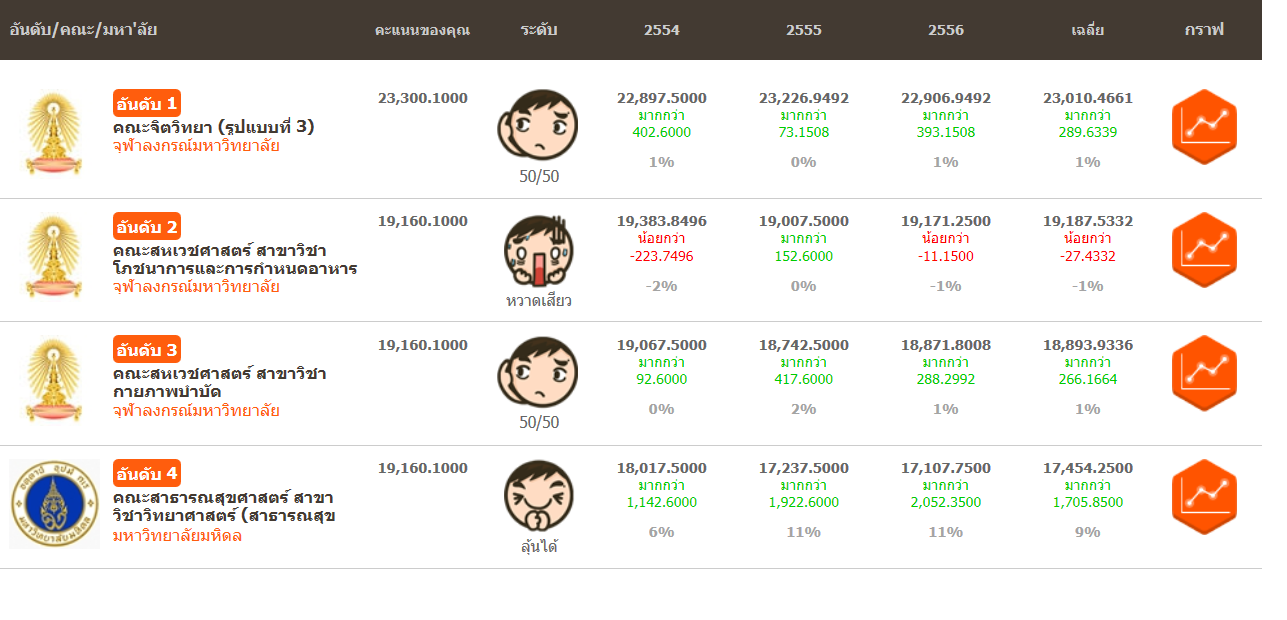Click the อันดับ 2 orange badge
This screenshot has height=620, width=1287.
coord(147,226)
